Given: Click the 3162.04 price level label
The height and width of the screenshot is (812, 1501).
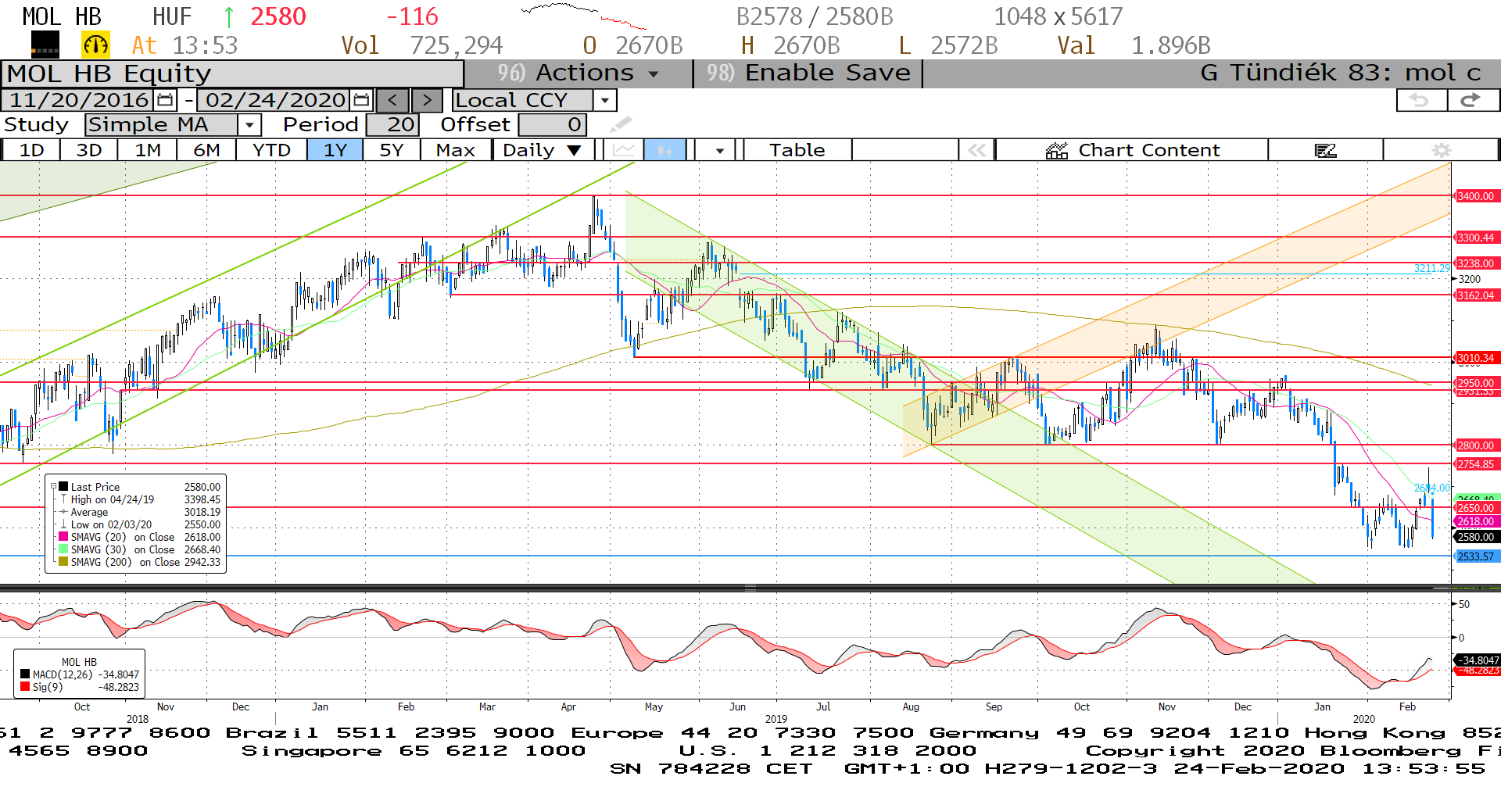Looking at the screenshot, I should pyautogui.click(x=1476, y=295).
